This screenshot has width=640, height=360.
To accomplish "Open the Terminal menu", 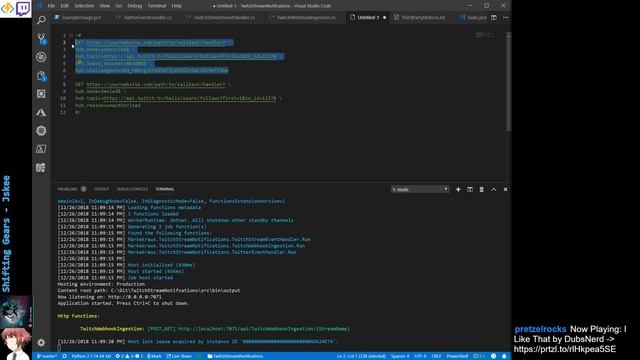I will pyautogui.click(x=157, y=6).
